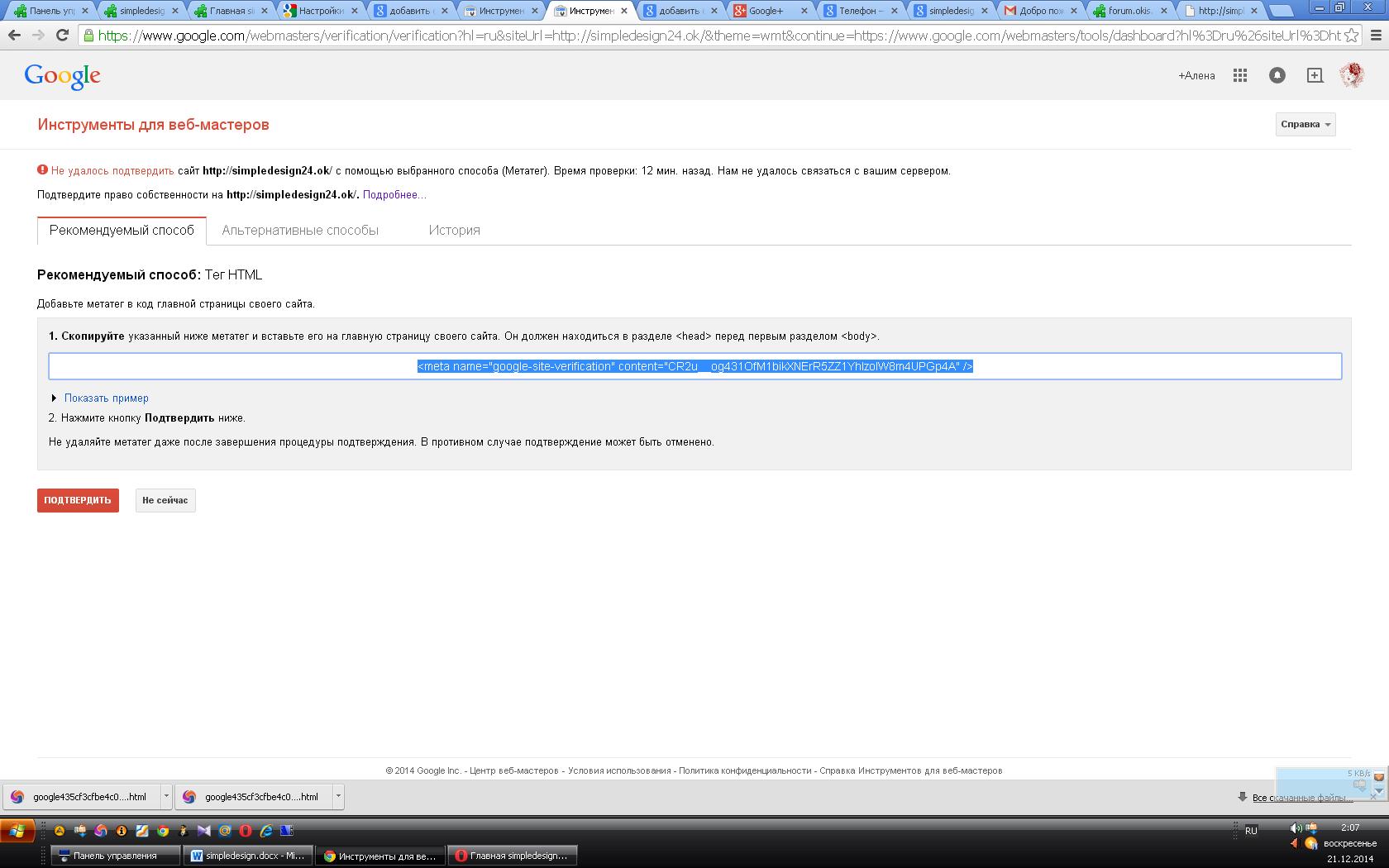The height and width of the screenshot is (868, 1389).
Task: Open Справка Инструментов для веб-мастеров footer link
Action: (x=911, y=770)
